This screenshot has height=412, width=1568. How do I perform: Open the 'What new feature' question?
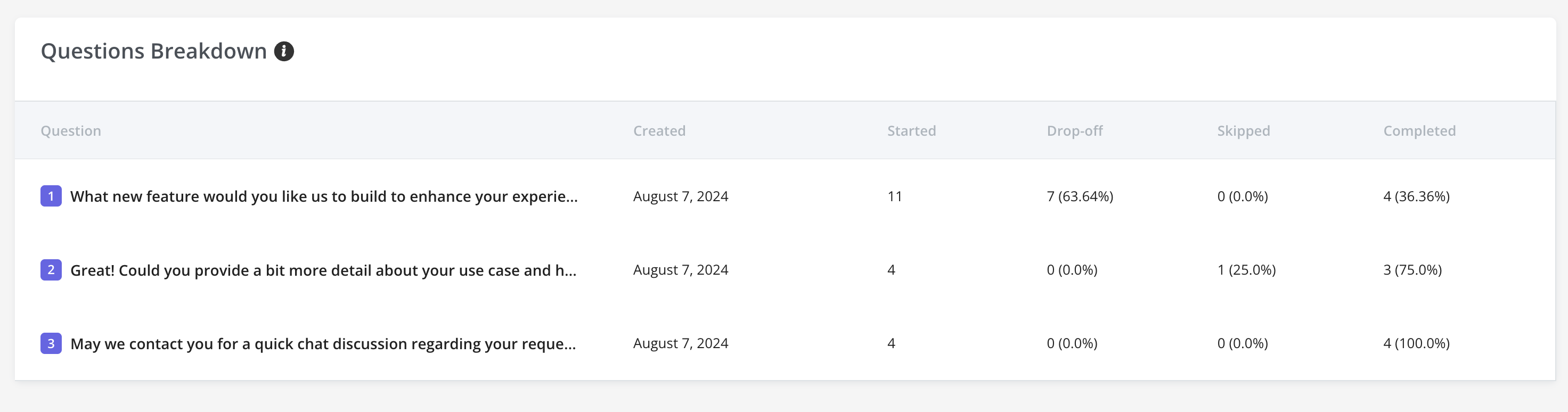click(324, 196)
